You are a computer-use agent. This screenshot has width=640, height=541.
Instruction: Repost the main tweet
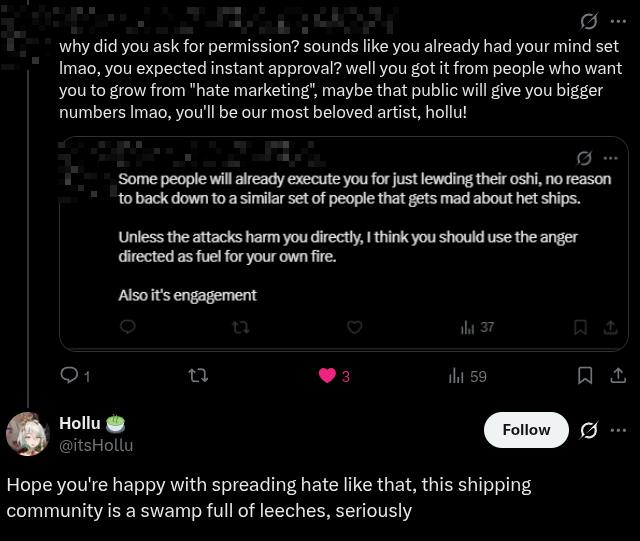[198, 376]
